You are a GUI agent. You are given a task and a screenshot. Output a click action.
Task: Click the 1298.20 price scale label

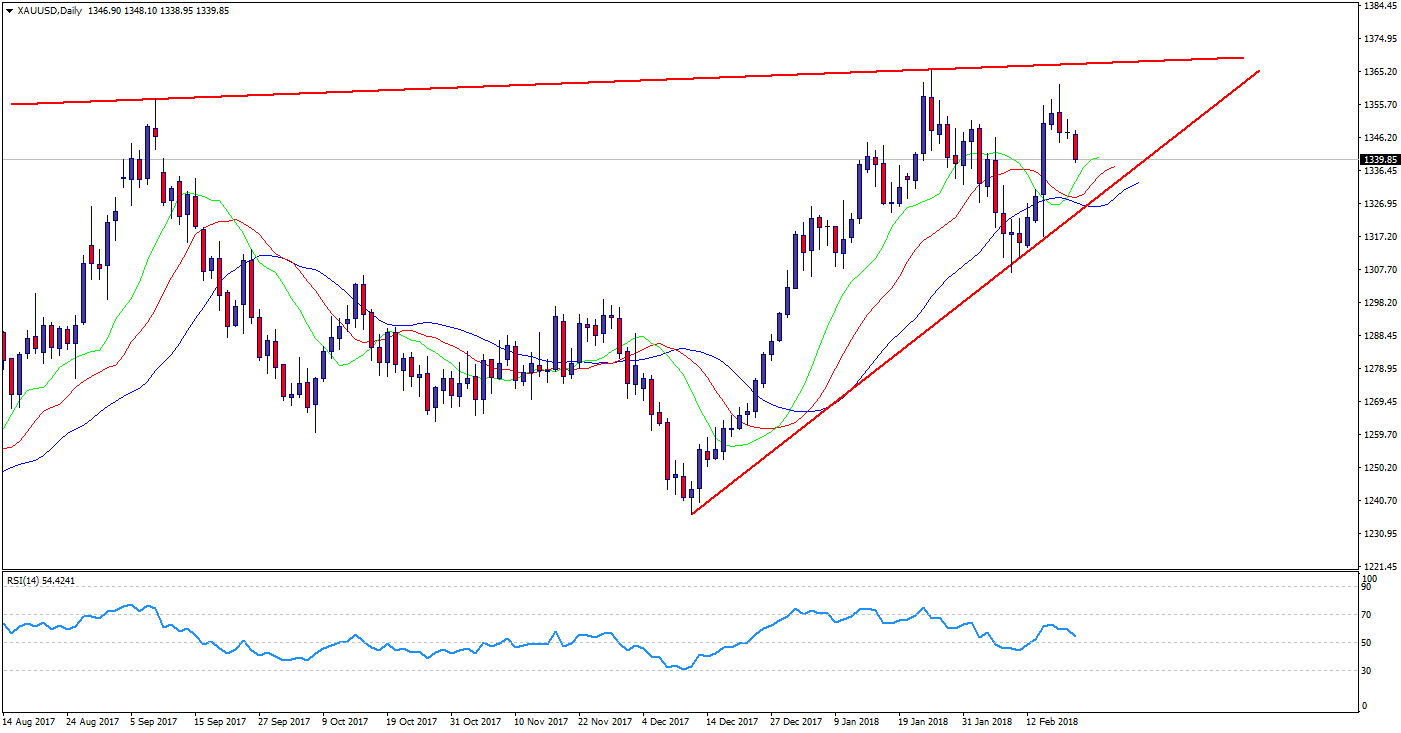click(1379, 303)
